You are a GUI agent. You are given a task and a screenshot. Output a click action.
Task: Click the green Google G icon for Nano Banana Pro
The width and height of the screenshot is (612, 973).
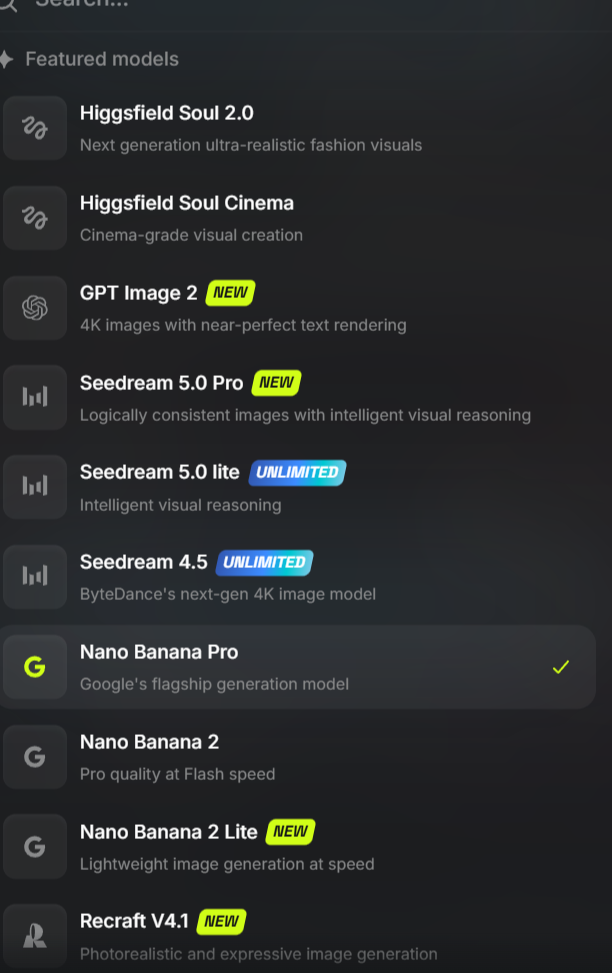point(35,667)
